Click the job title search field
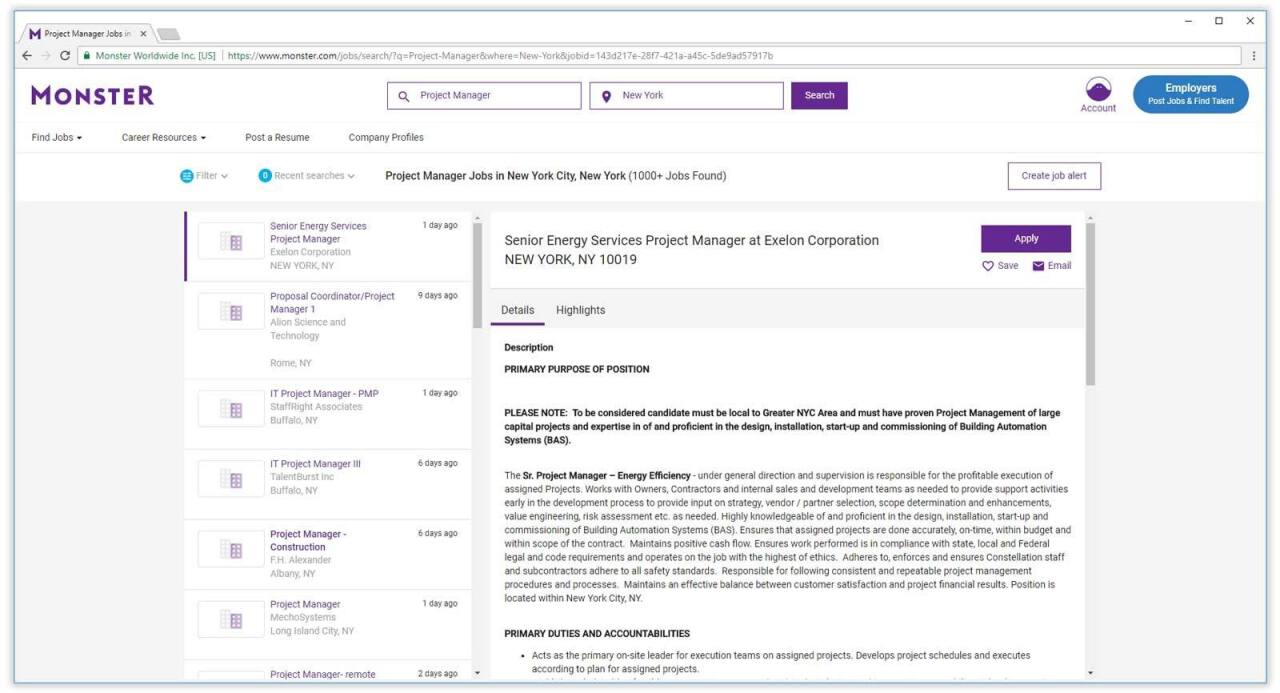 point(484,96)
